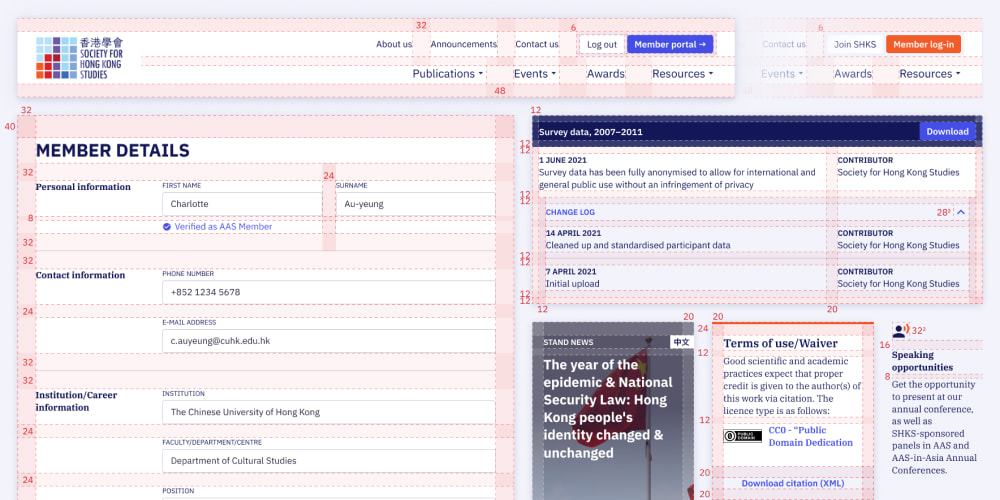Open the CC0 Public Domain Dedication link

pos(810,436)
